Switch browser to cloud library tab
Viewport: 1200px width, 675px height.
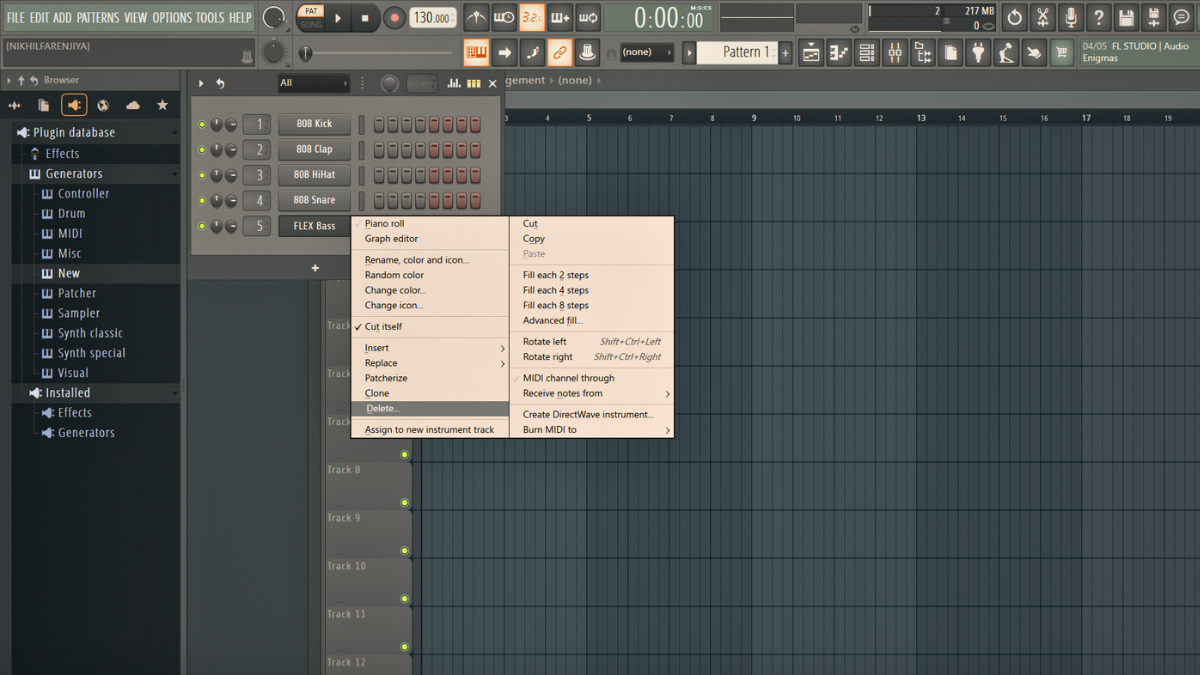(132, 105)
